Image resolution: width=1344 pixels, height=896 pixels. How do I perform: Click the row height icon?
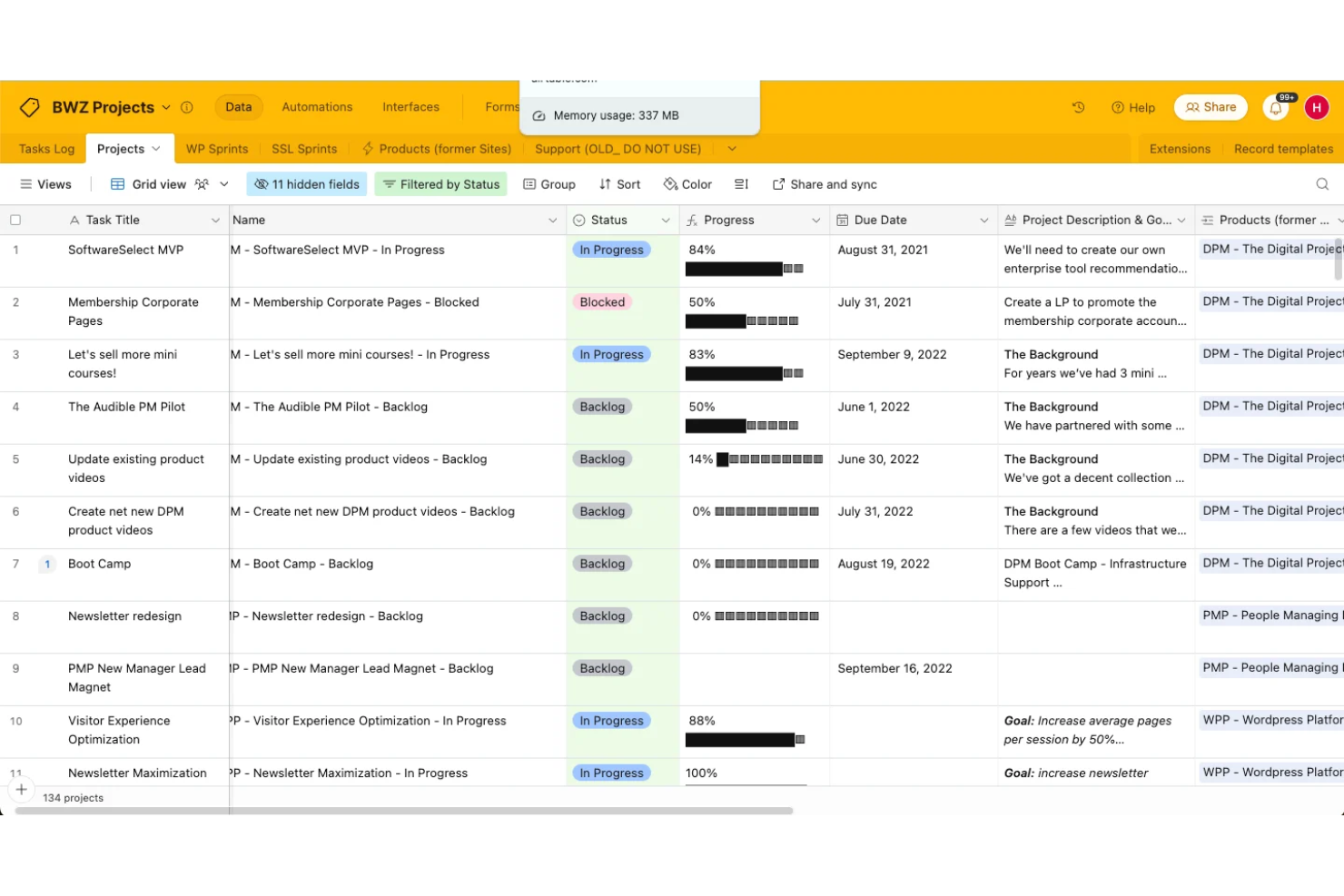click(741, 183)
